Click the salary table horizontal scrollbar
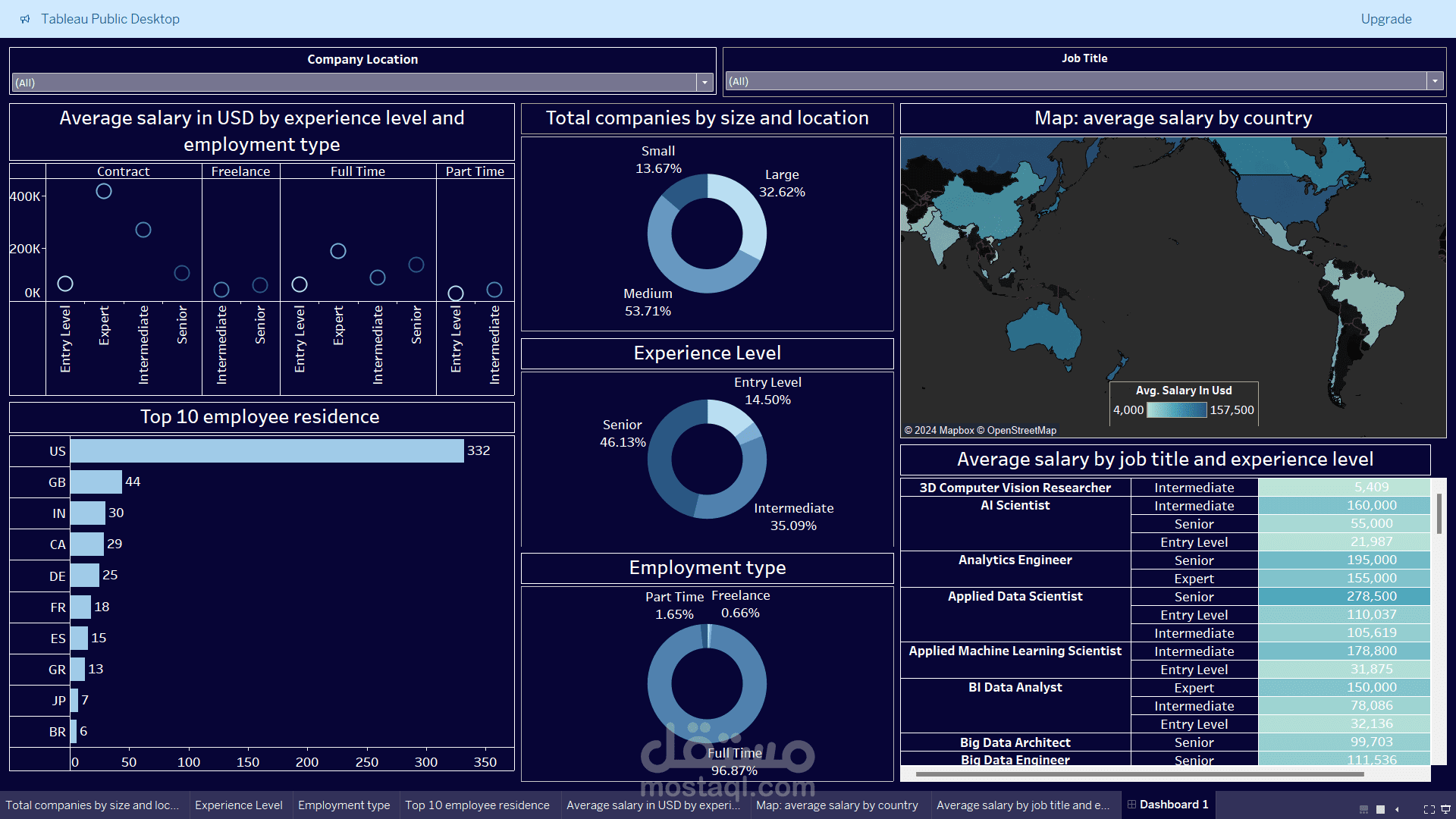 pyautogui.click(x=1140, y=774)
